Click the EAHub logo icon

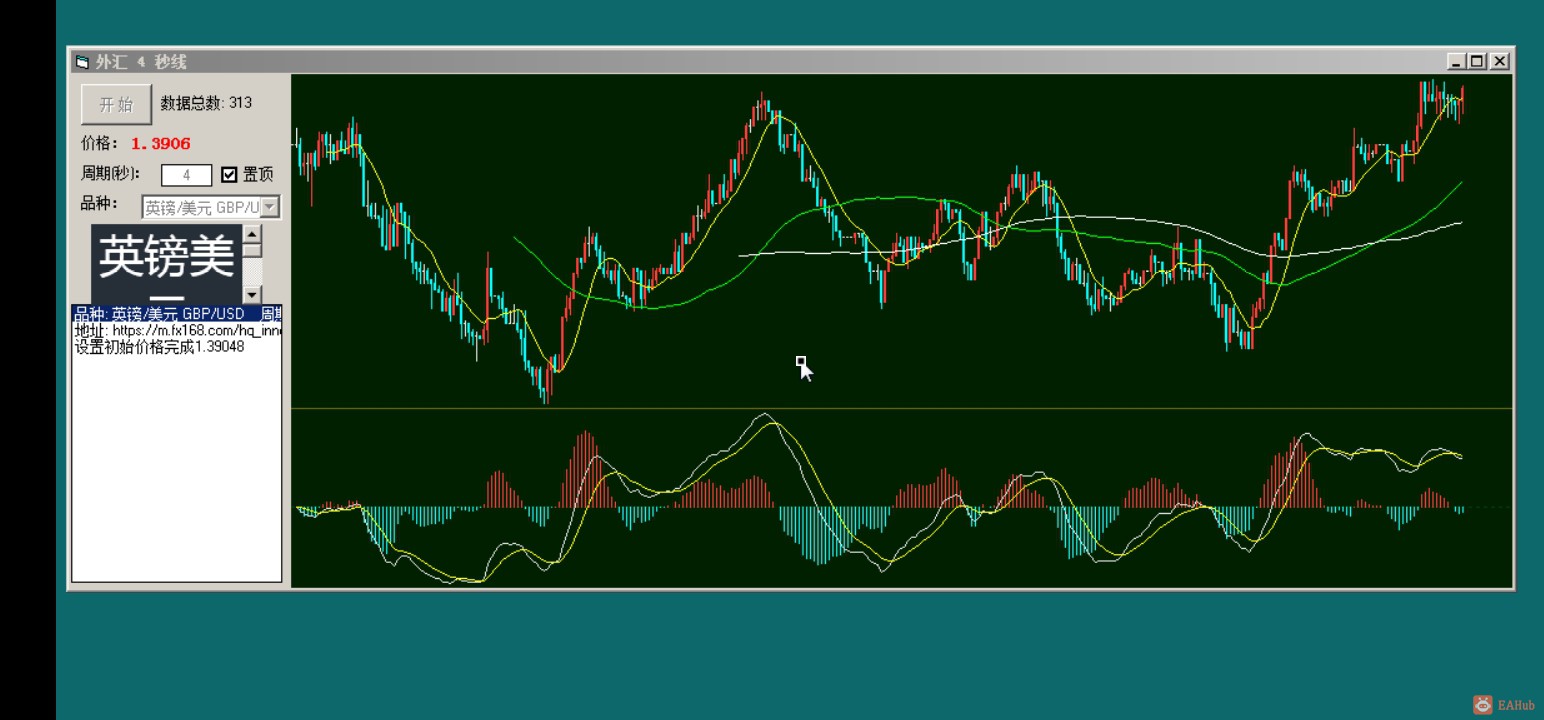[x=1483, y=705]
